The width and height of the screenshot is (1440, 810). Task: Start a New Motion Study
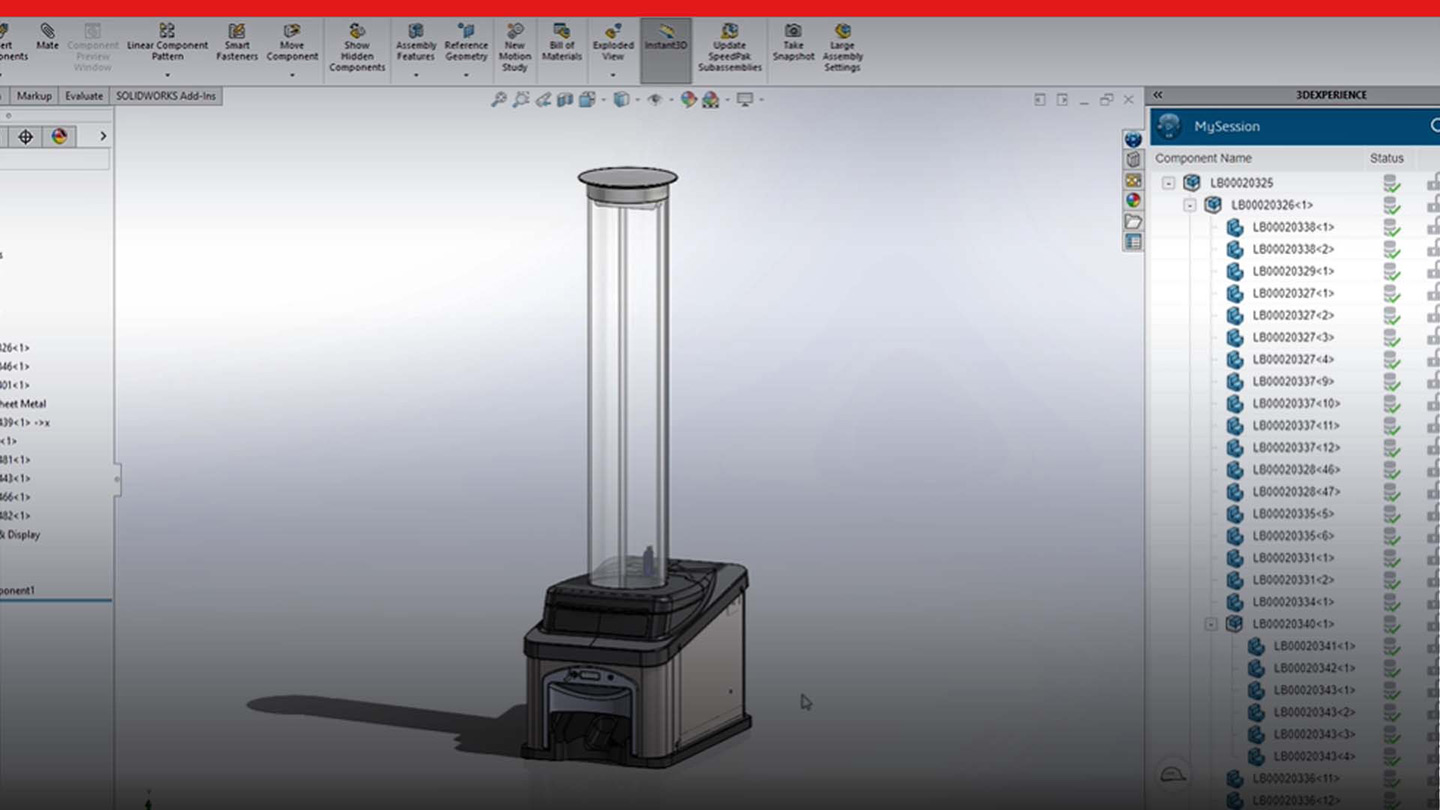click(x=515, y=48)
